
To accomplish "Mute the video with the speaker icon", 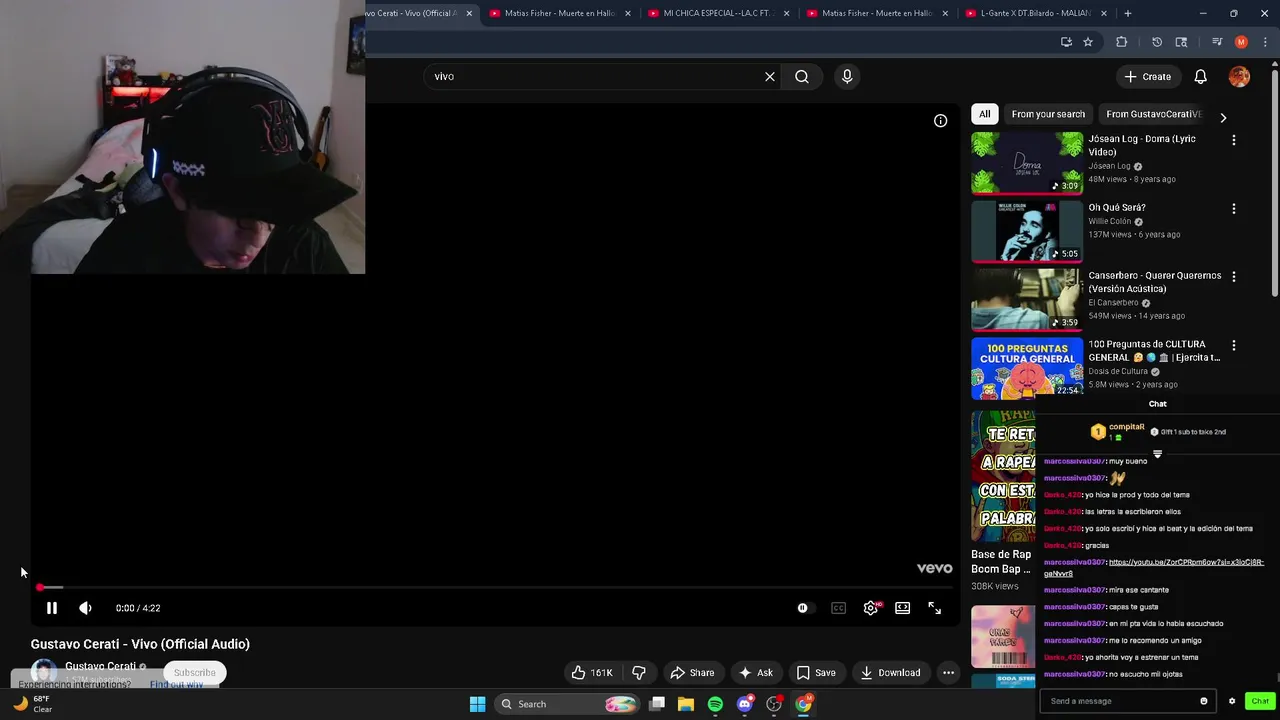I will click(x=85, y=608).
